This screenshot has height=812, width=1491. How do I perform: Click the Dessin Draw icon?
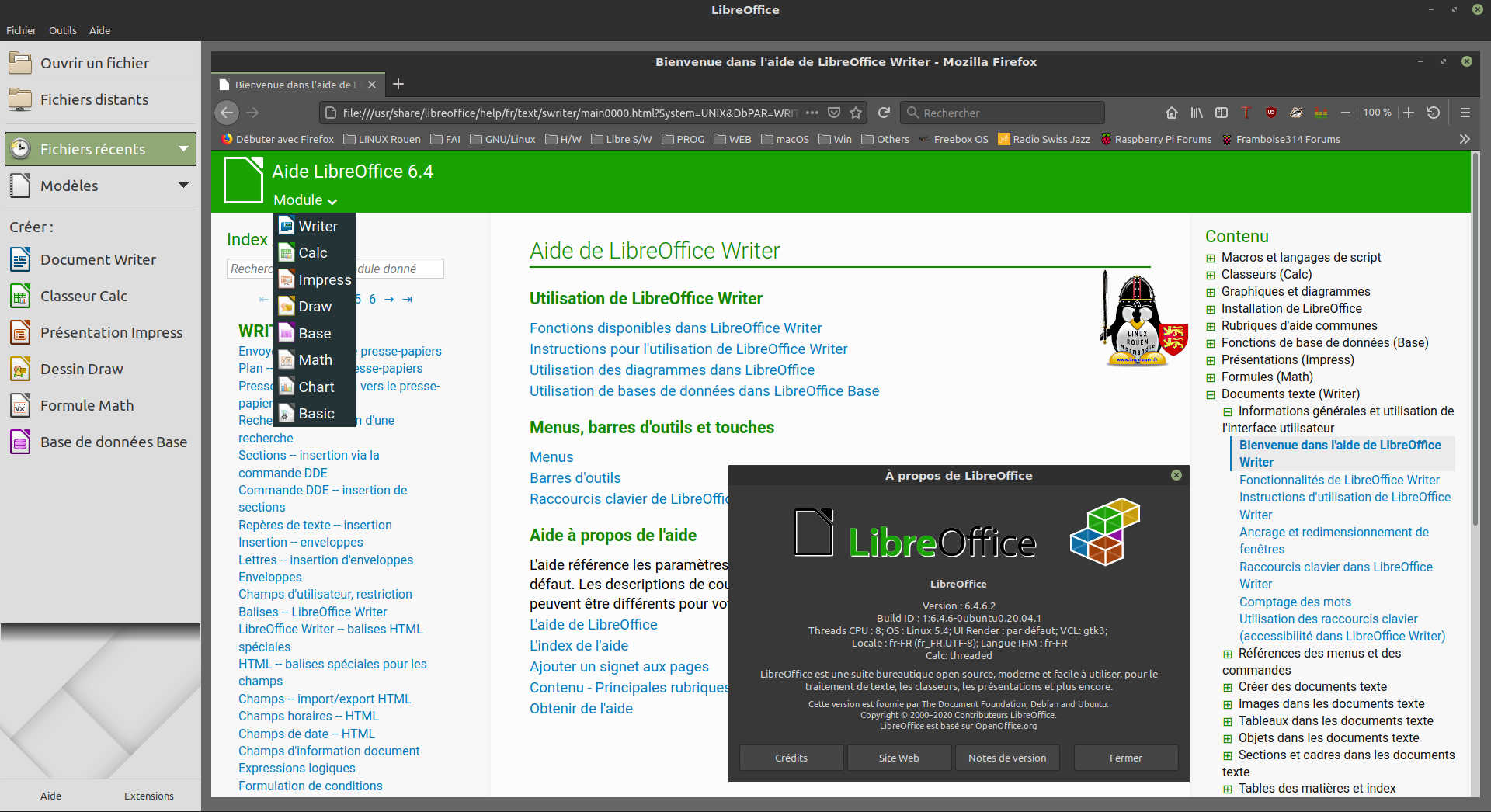tap(20, 369)
